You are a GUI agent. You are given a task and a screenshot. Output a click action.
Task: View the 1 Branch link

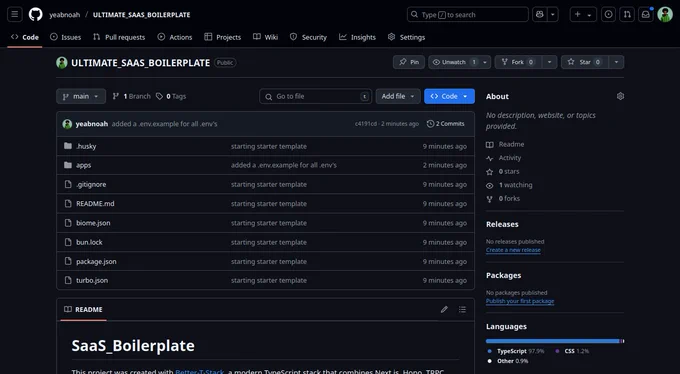coord(131,96)
